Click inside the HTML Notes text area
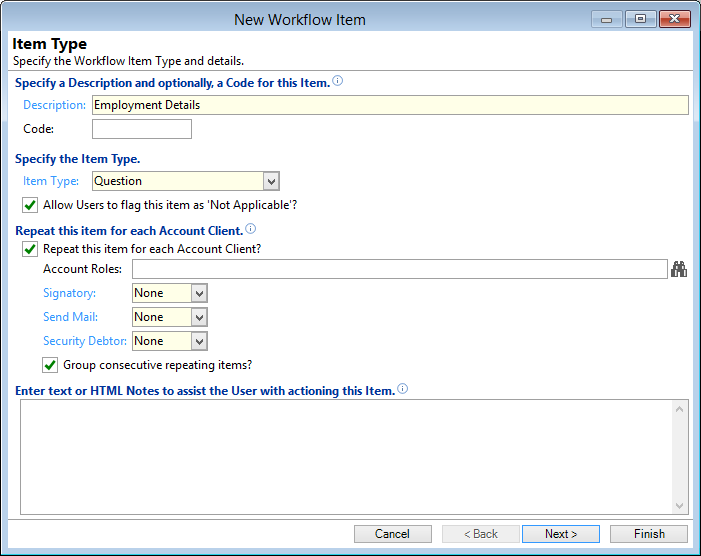The height and width of the screenshot is (556, 701). pos(345,456)
